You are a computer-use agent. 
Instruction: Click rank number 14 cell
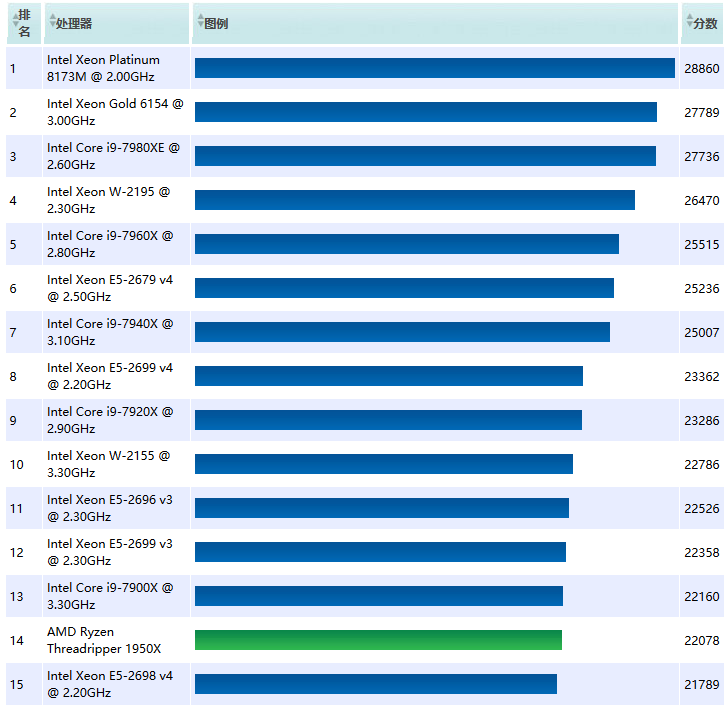[24, 640]
